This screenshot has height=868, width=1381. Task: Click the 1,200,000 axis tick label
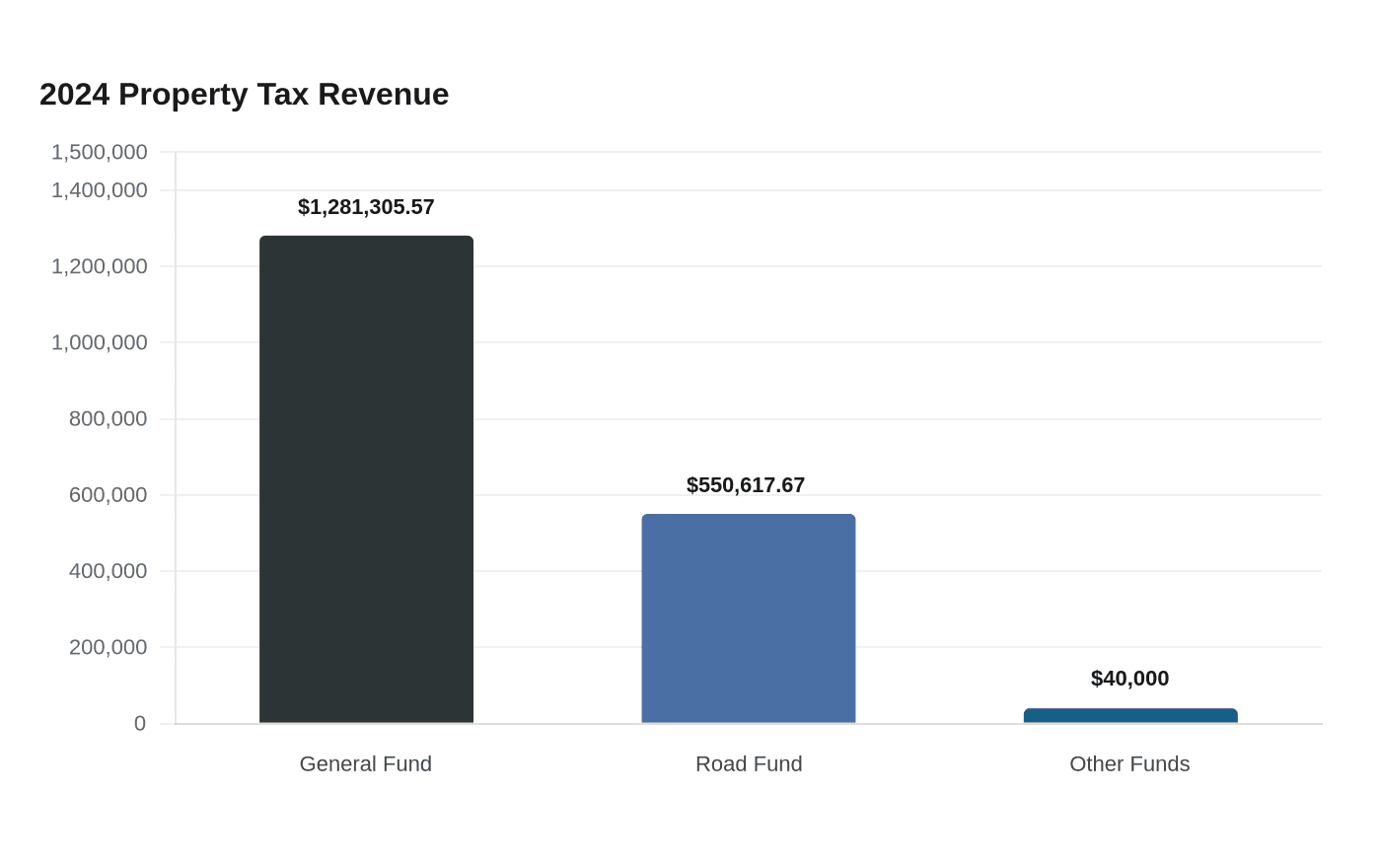click(x=100, y=266)
